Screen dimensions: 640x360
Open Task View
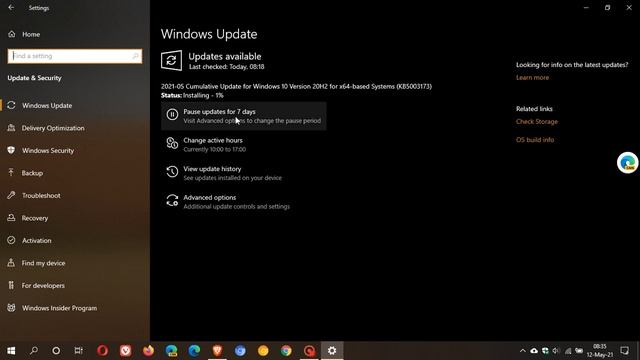78,350
